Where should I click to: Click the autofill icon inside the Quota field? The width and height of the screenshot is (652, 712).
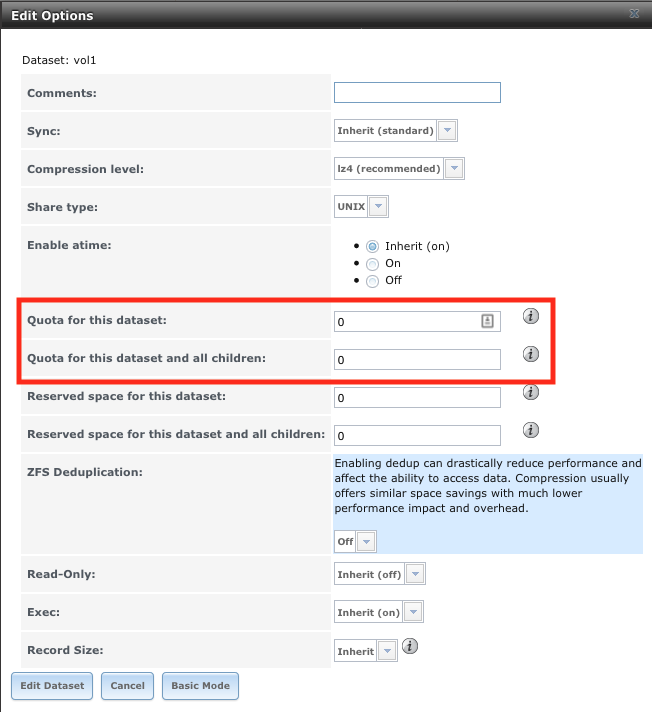click(487, 321)
